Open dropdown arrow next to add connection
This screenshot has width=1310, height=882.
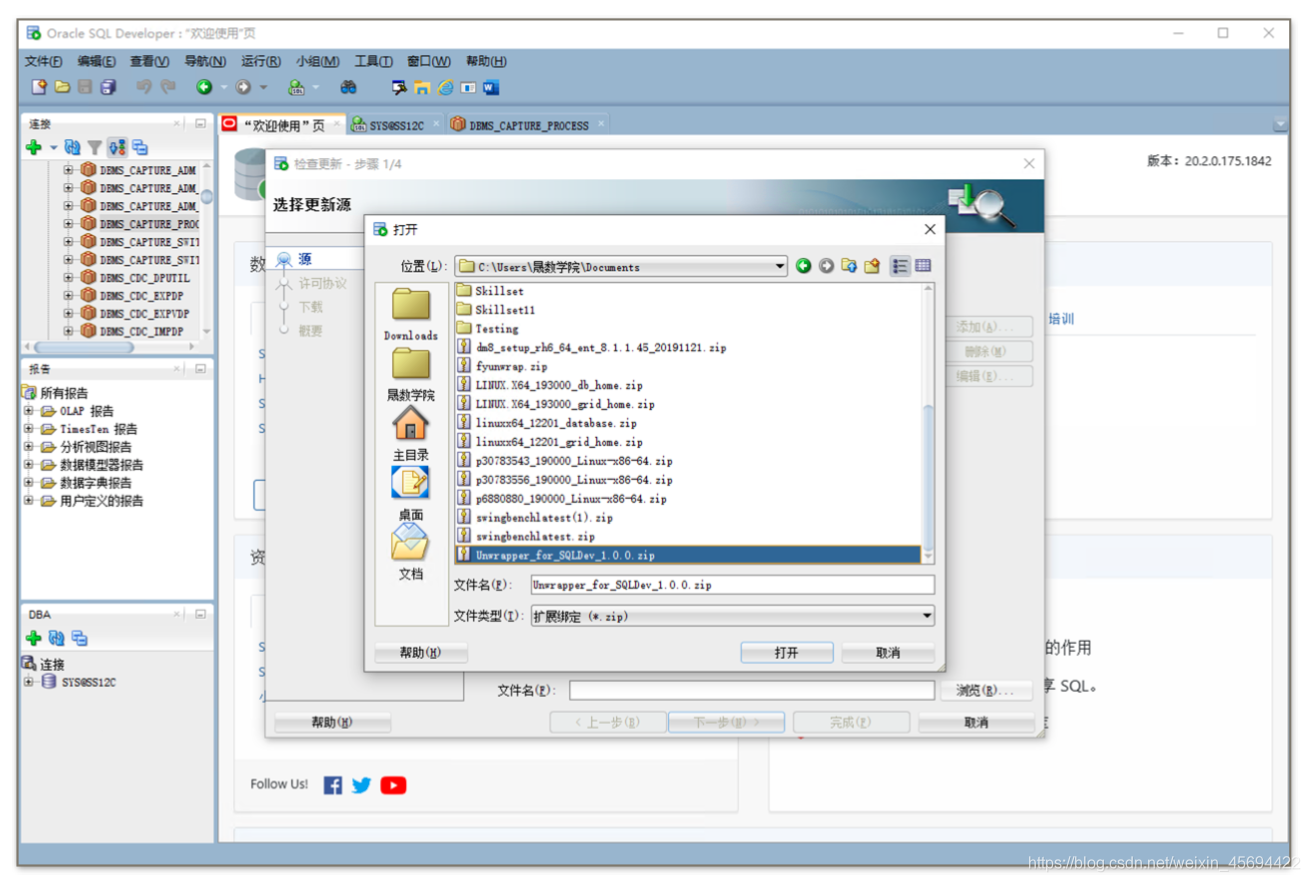click(53, 148)
